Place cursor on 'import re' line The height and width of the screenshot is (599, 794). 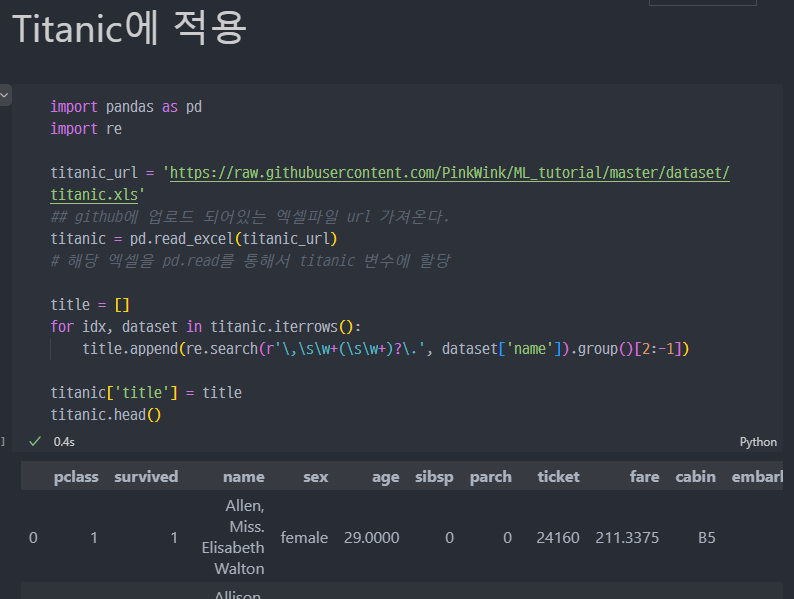coord(86,129)
